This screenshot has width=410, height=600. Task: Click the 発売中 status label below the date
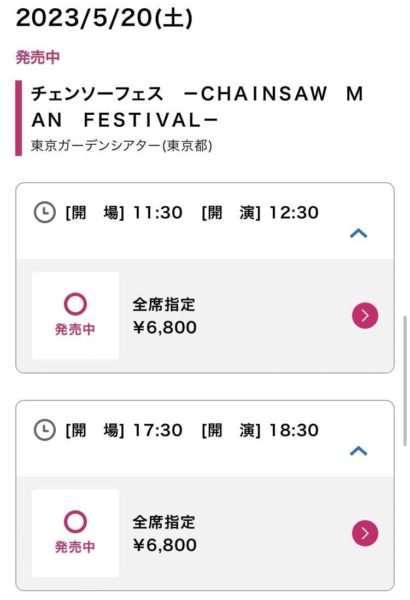38,57
